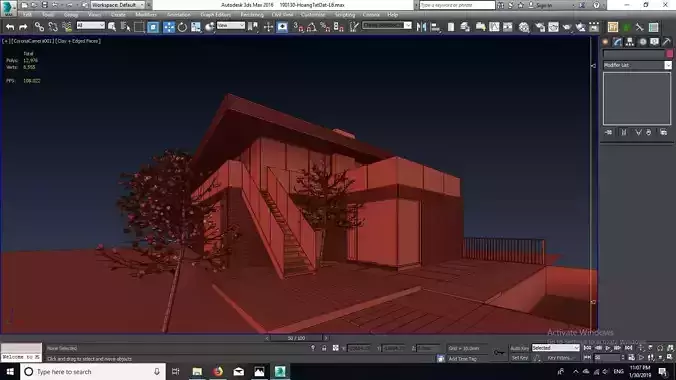The width and height of the screenshot is (676, 380).
Task: Activate the Select and Move tool
Action: pyautogui.click(x=169, y=27)
